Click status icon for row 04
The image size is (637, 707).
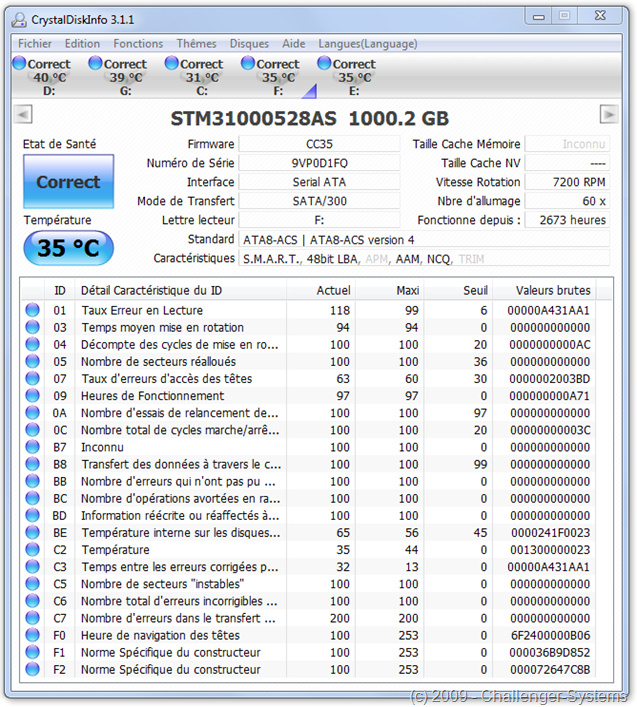32,344
